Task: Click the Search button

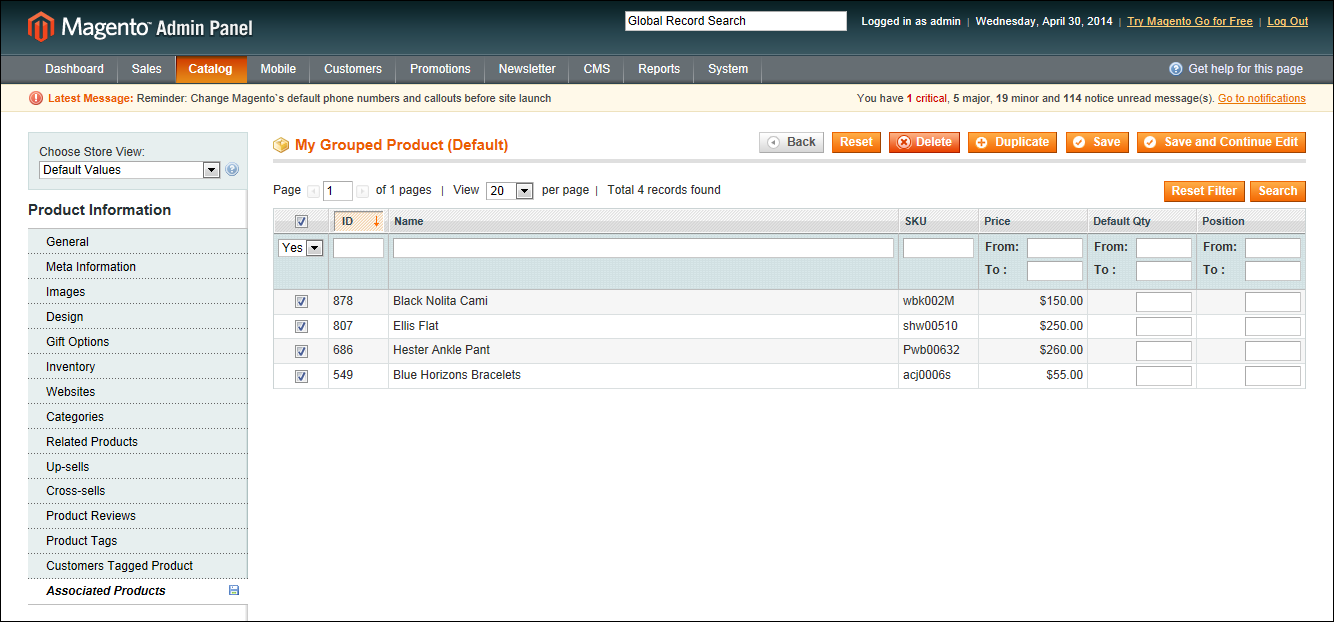Action: coord(1278,191)
